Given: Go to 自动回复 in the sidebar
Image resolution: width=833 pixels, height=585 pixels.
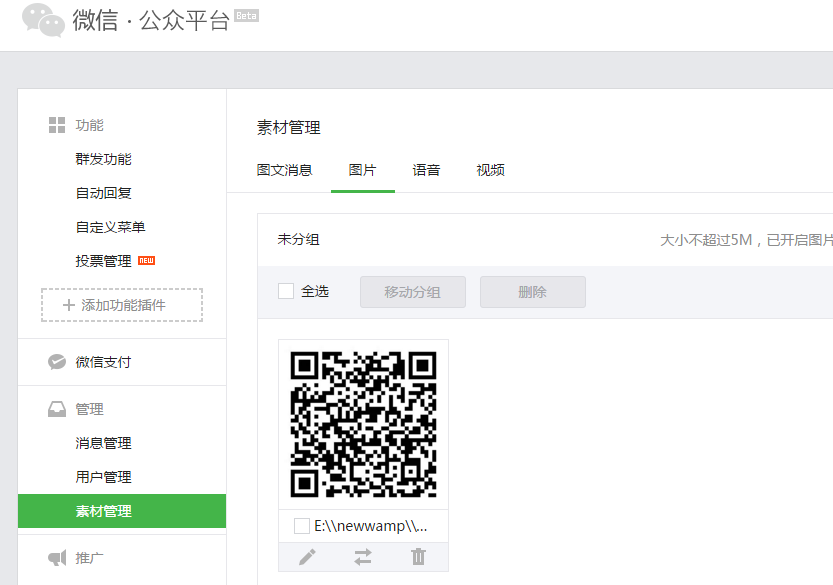Looking at the screenshot, I should (104, 193).
